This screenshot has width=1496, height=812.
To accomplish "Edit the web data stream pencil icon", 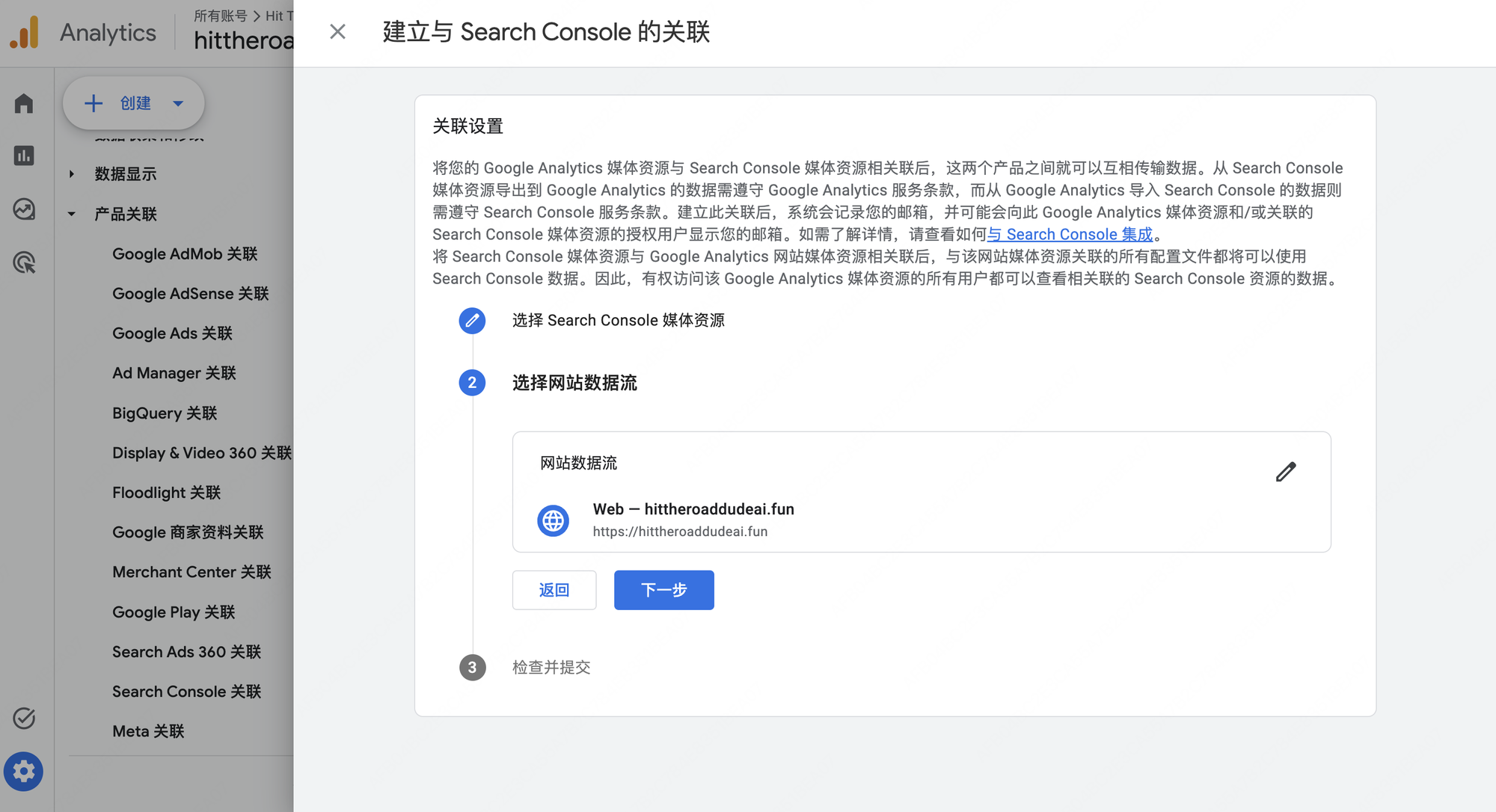I will click(x=1286, y=472).
